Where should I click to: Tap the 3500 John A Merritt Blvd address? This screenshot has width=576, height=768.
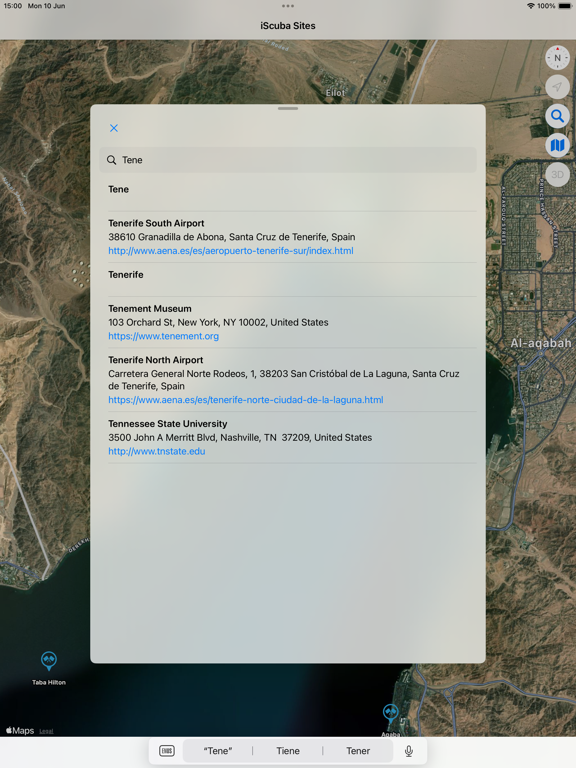click(x=240, y=437)
